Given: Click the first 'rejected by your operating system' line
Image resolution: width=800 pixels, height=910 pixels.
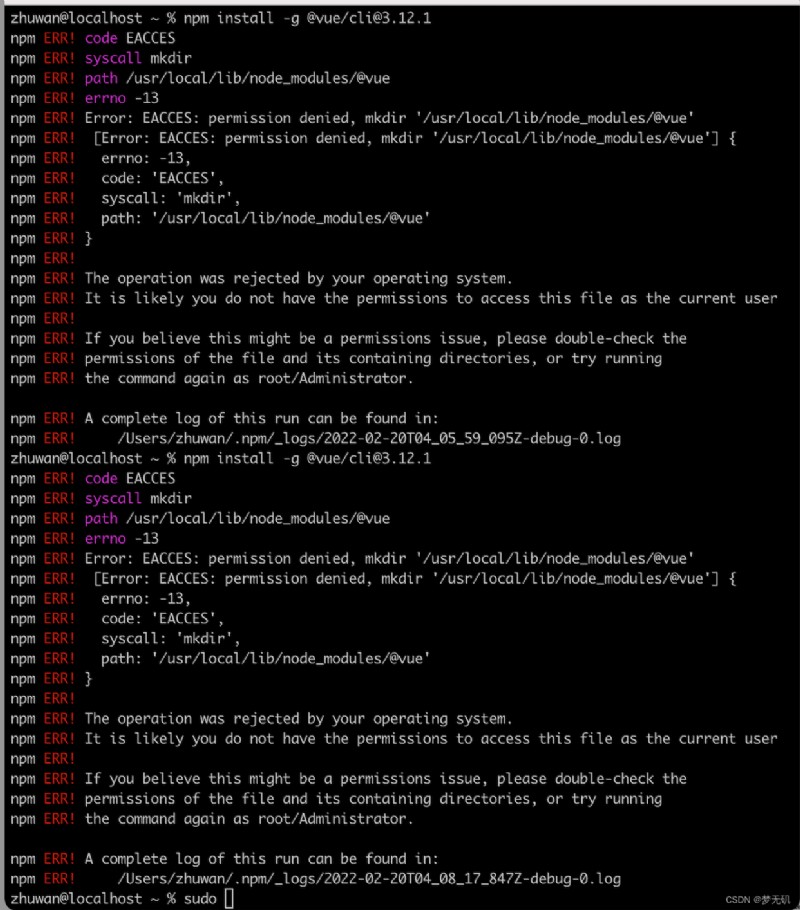Looking at the screenshot, I should pyautogui.click(x=298, y=279).
